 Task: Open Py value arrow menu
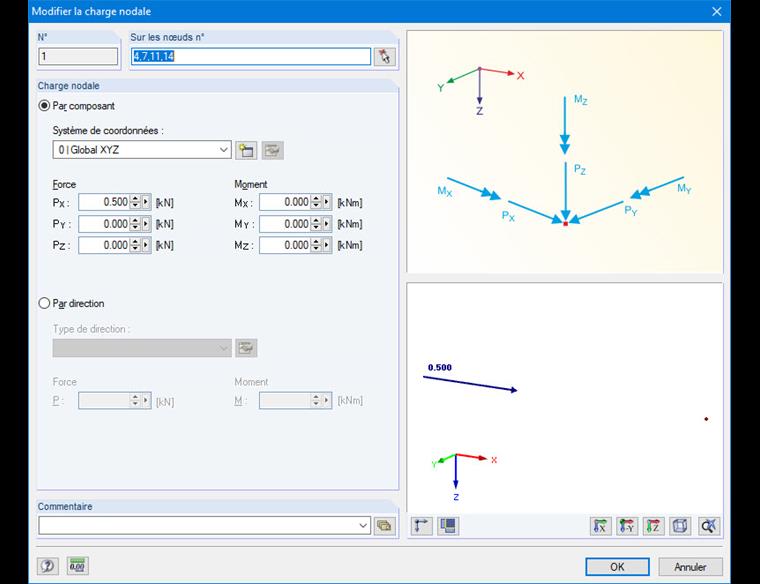coord(146,224)
